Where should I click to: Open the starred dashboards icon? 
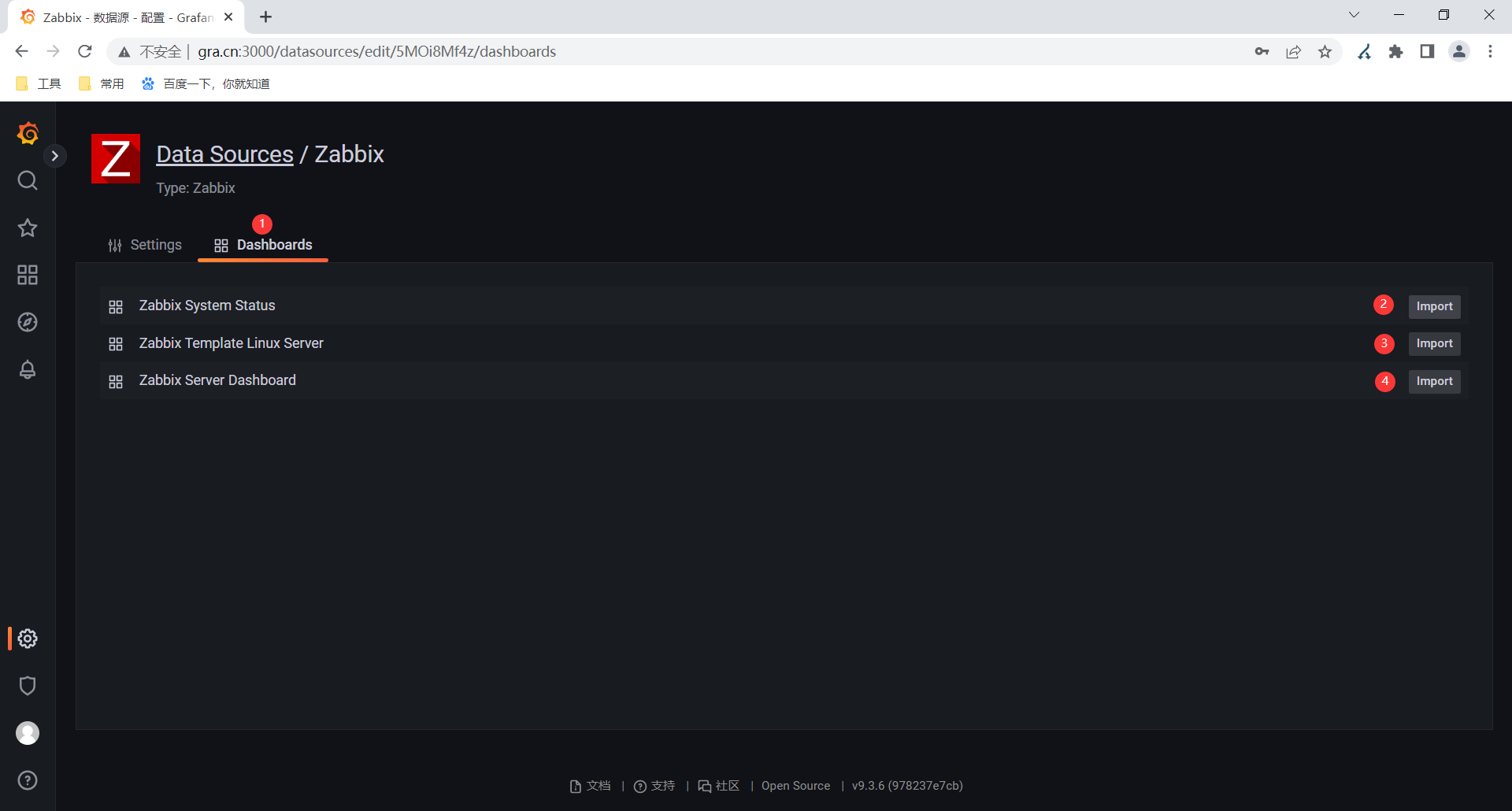28,228
